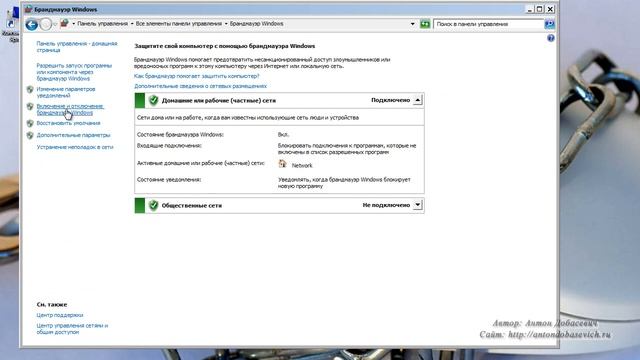Click the Общественные сети header bar

(x=279, y=205)
